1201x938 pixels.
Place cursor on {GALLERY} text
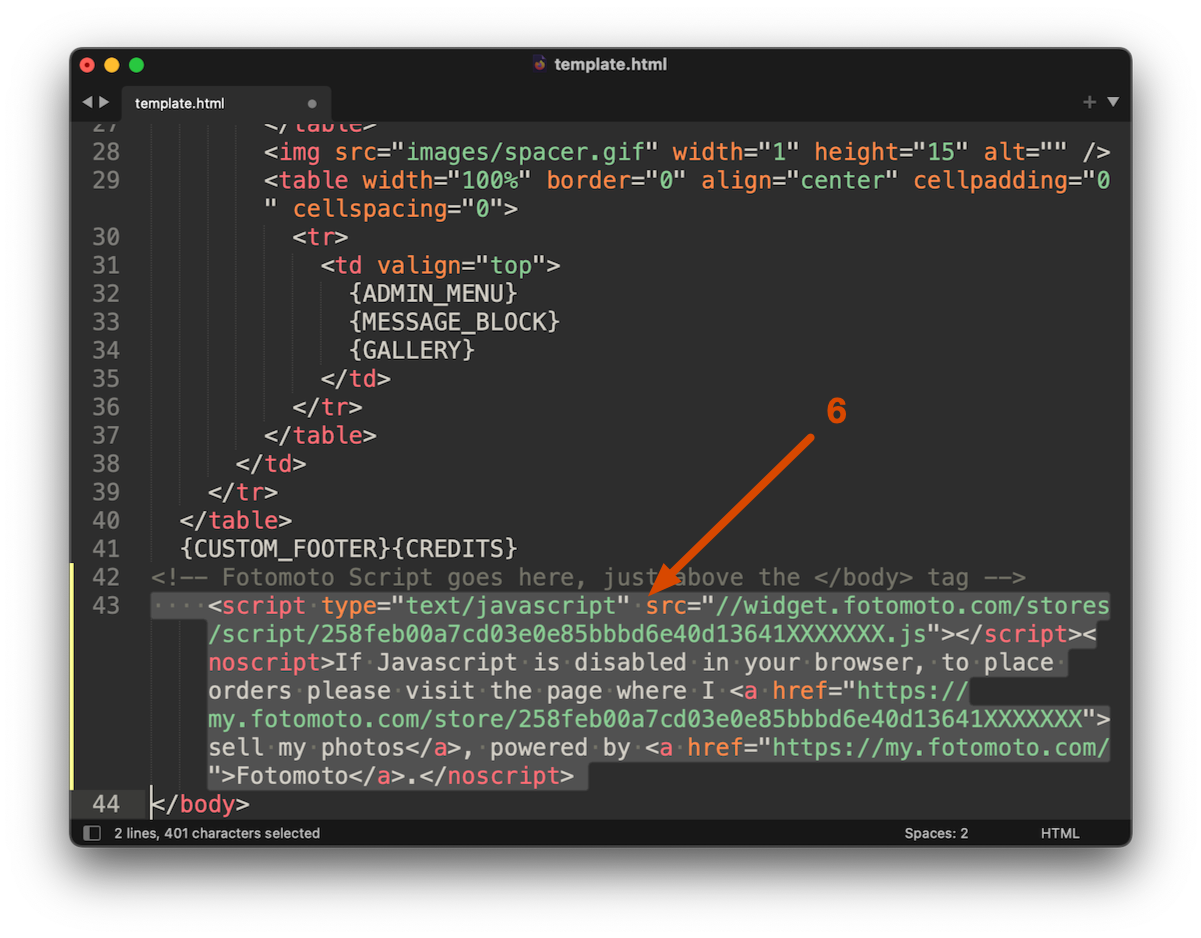[412, 350]
